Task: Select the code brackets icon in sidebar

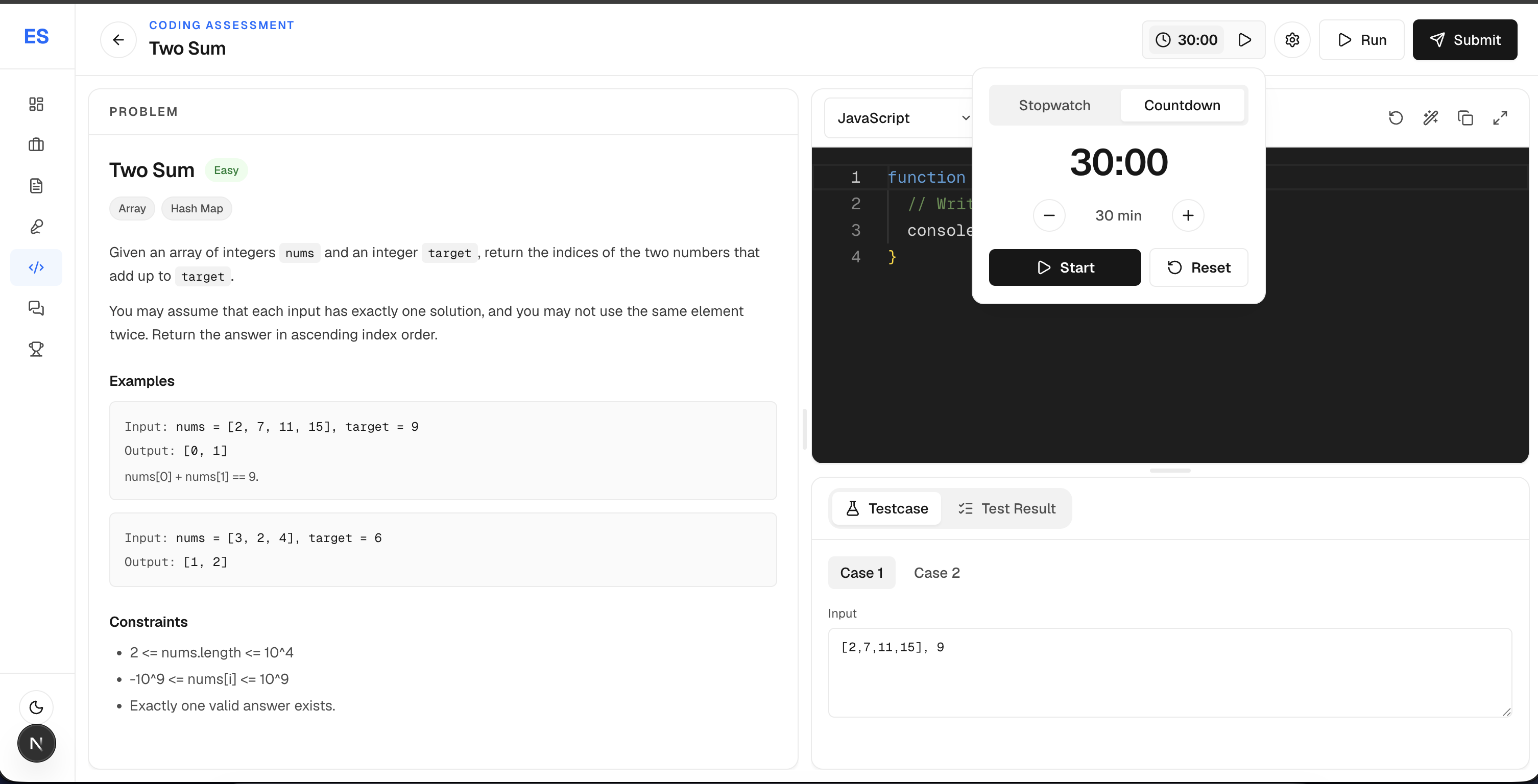Action: point(36,267)
